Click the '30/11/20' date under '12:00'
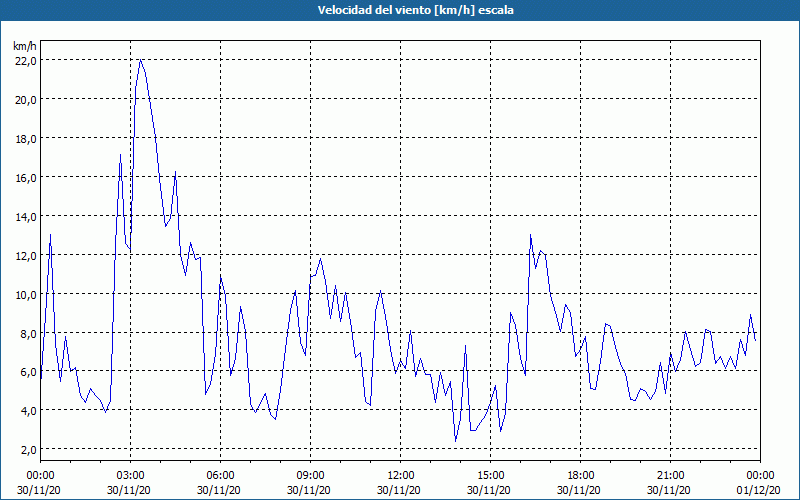This screenshot has width=800, height=500. pos(398,490)
